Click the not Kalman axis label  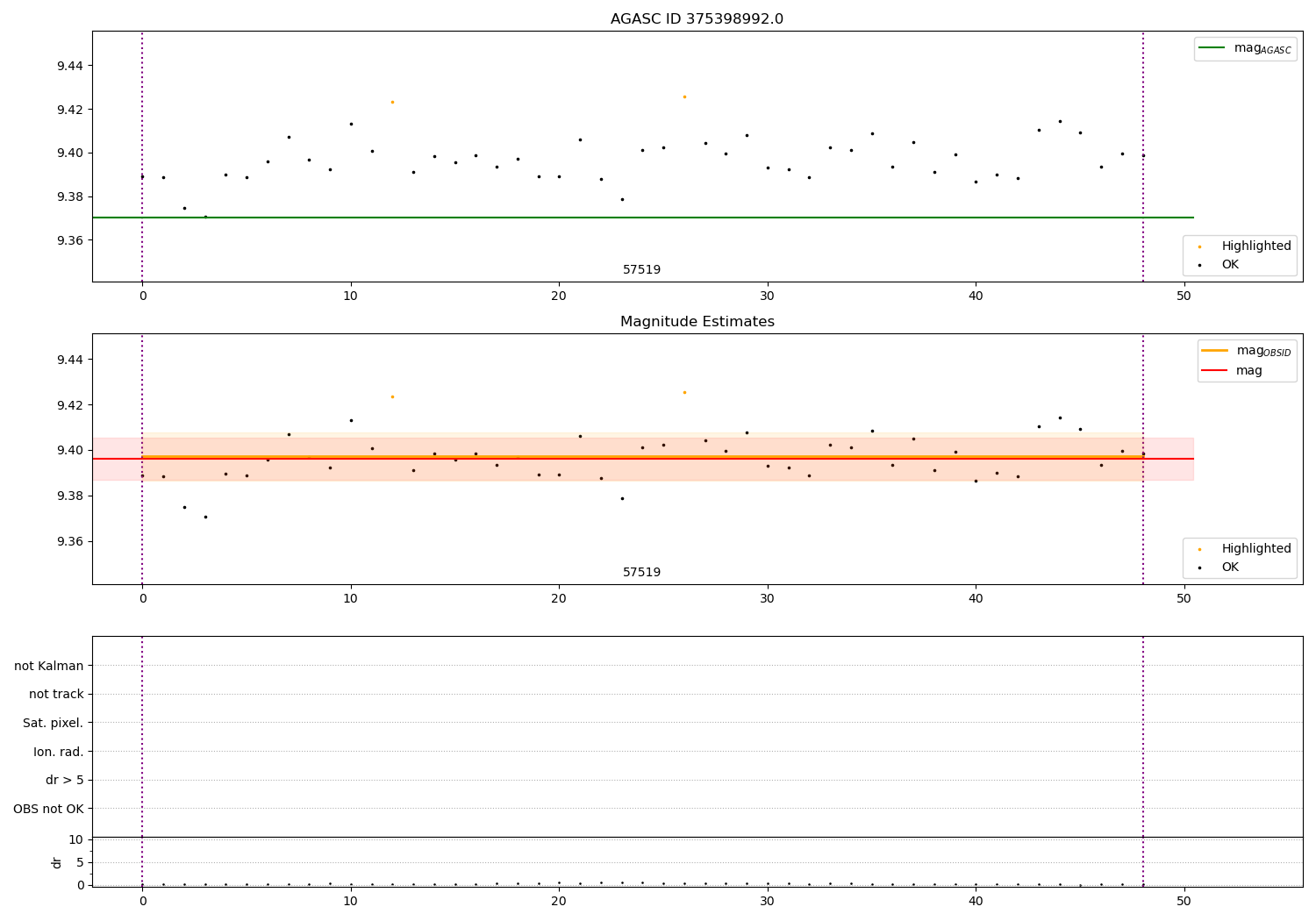tap(49, 666)
